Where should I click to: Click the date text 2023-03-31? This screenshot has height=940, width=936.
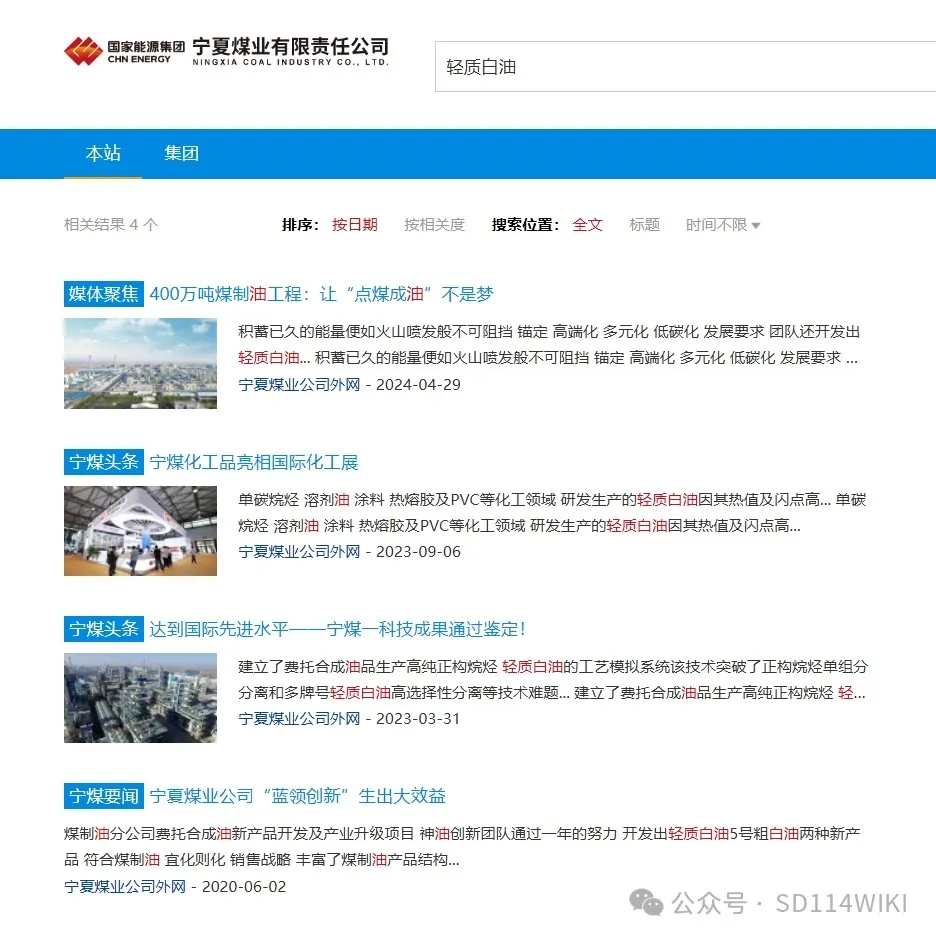click(418, 718)
